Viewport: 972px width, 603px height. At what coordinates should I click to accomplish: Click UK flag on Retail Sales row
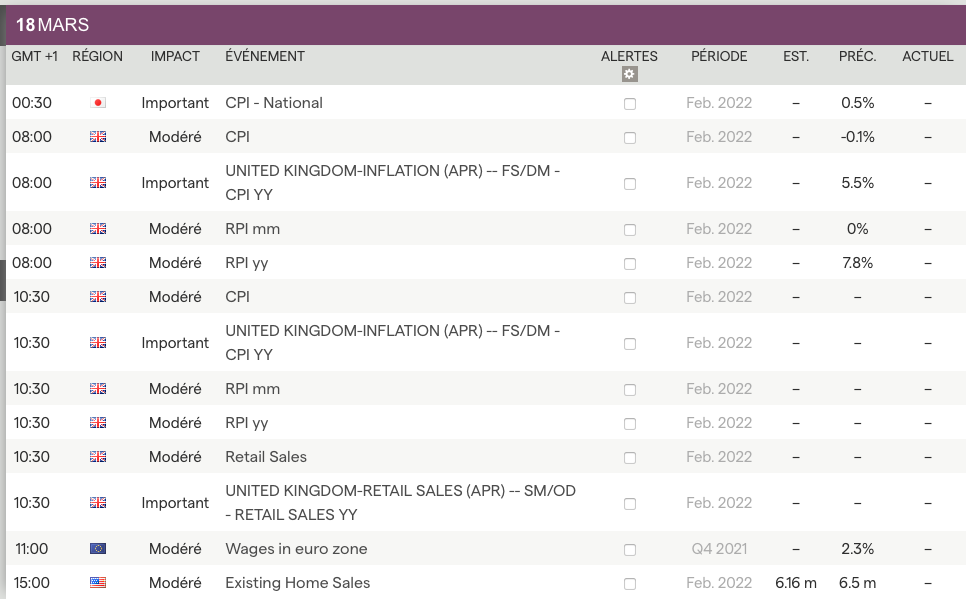98,457
